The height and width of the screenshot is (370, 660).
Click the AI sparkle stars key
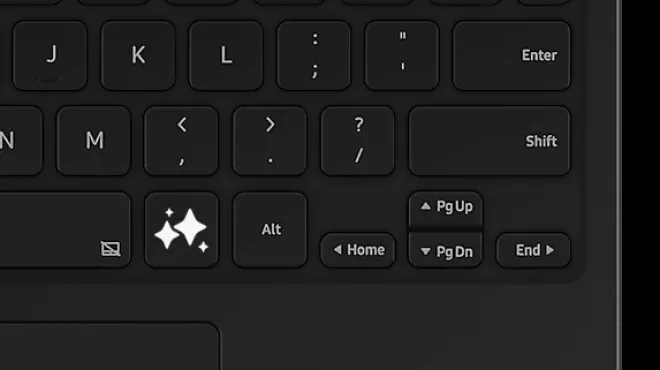pyautogui.click(x=181, y=229)
